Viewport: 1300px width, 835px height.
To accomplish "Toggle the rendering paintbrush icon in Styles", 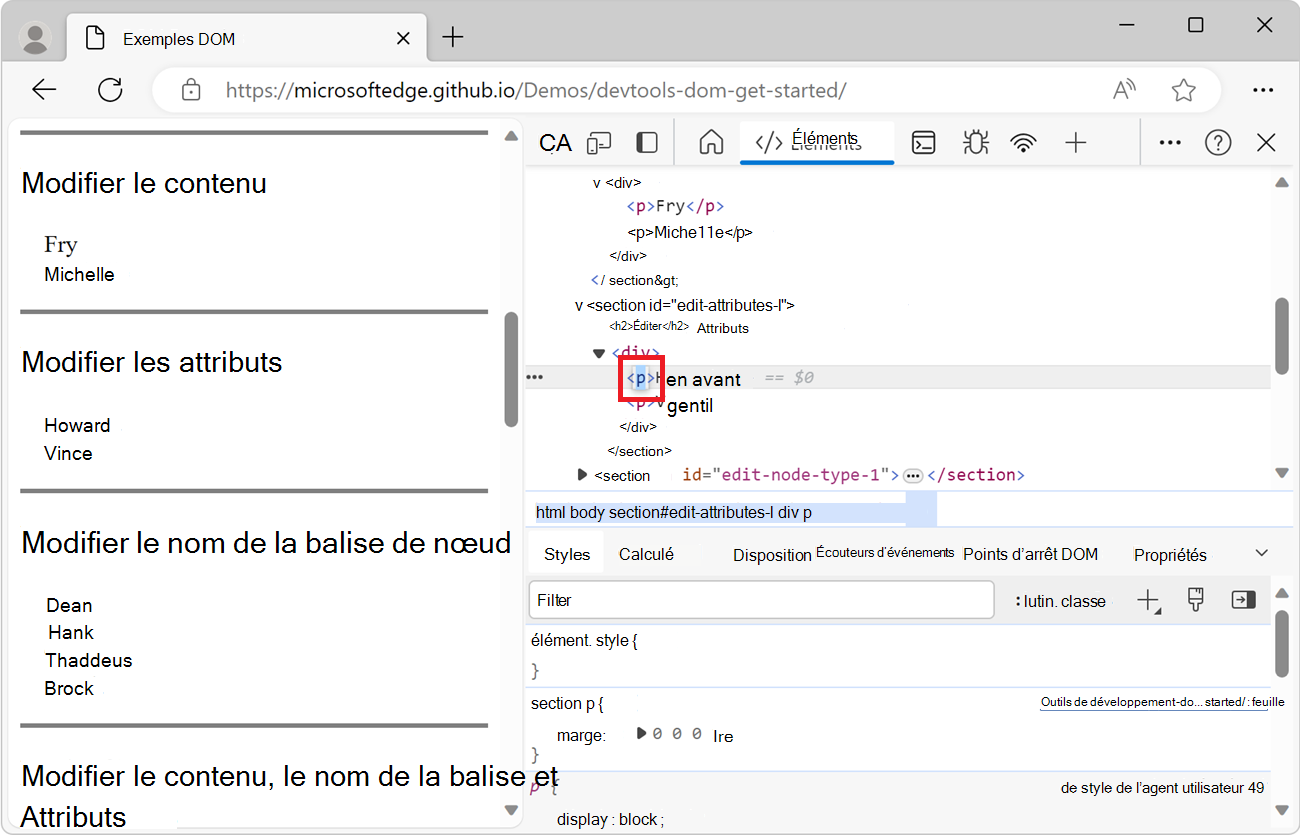I will (x=1196, y=600).
